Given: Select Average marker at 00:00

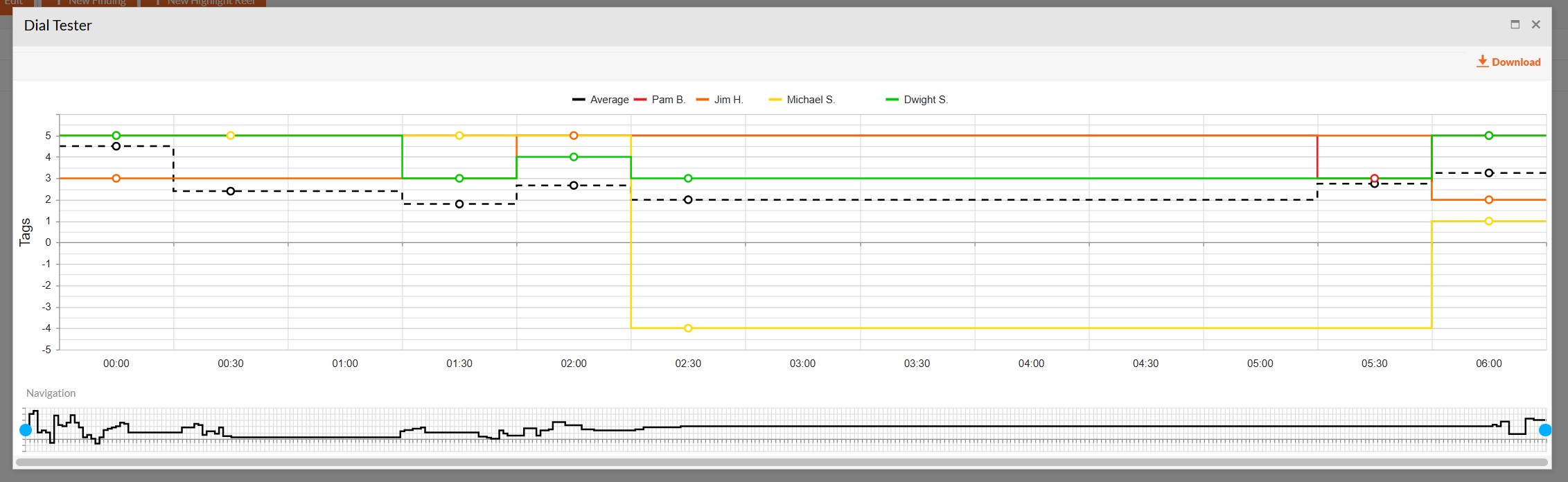Looking at the screenshot, I should click(116, 146).
